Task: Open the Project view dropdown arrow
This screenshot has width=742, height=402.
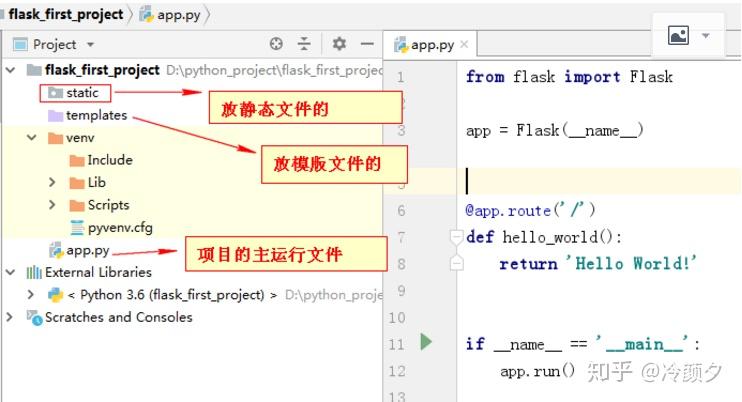Action: click(90, 44)
